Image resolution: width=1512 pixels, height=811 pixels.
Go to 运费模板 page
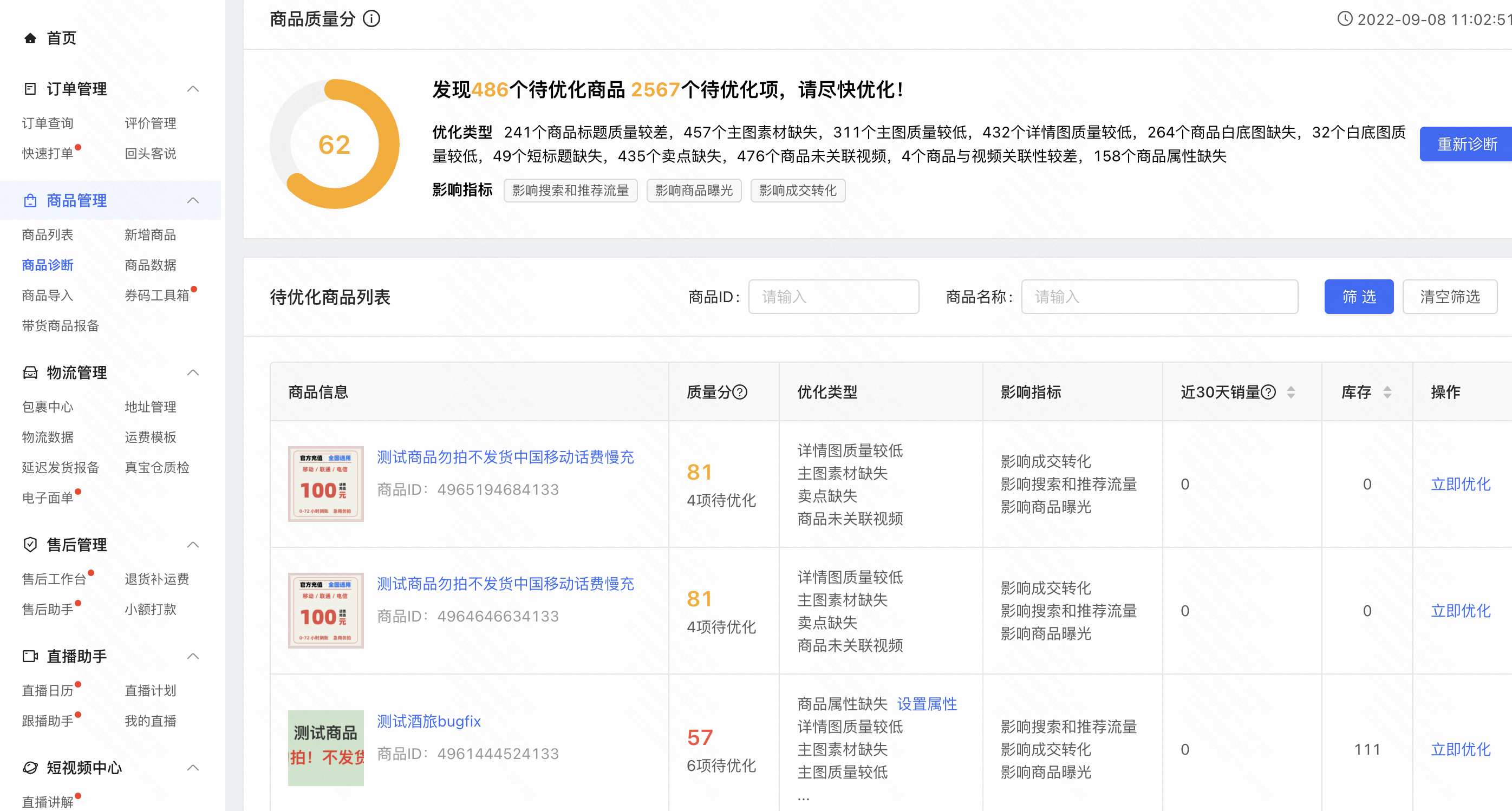coord(150,437)
